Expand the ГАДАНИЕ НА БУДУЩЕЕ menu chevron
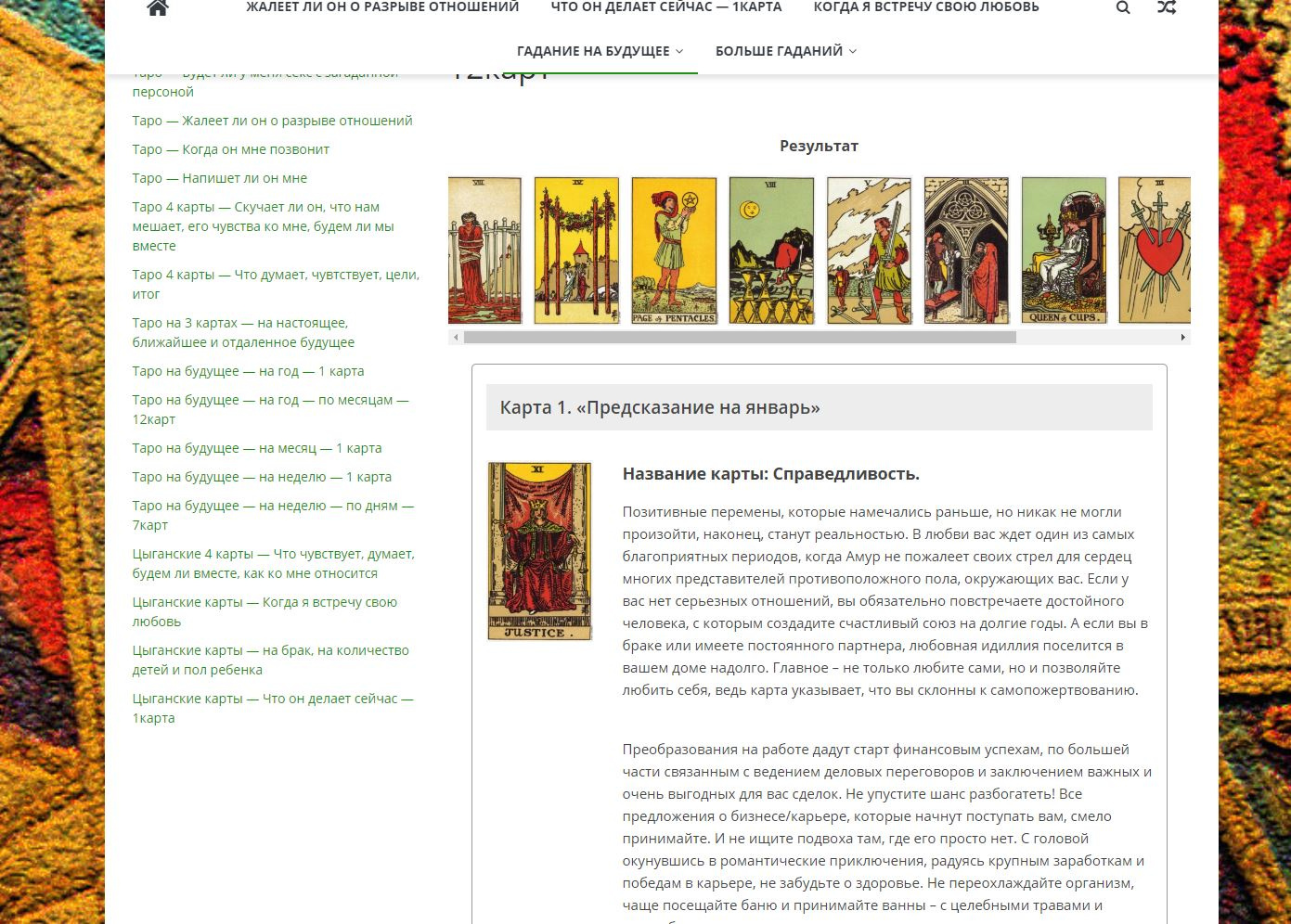The image size is (1291, 924). (x=679, y=51)
